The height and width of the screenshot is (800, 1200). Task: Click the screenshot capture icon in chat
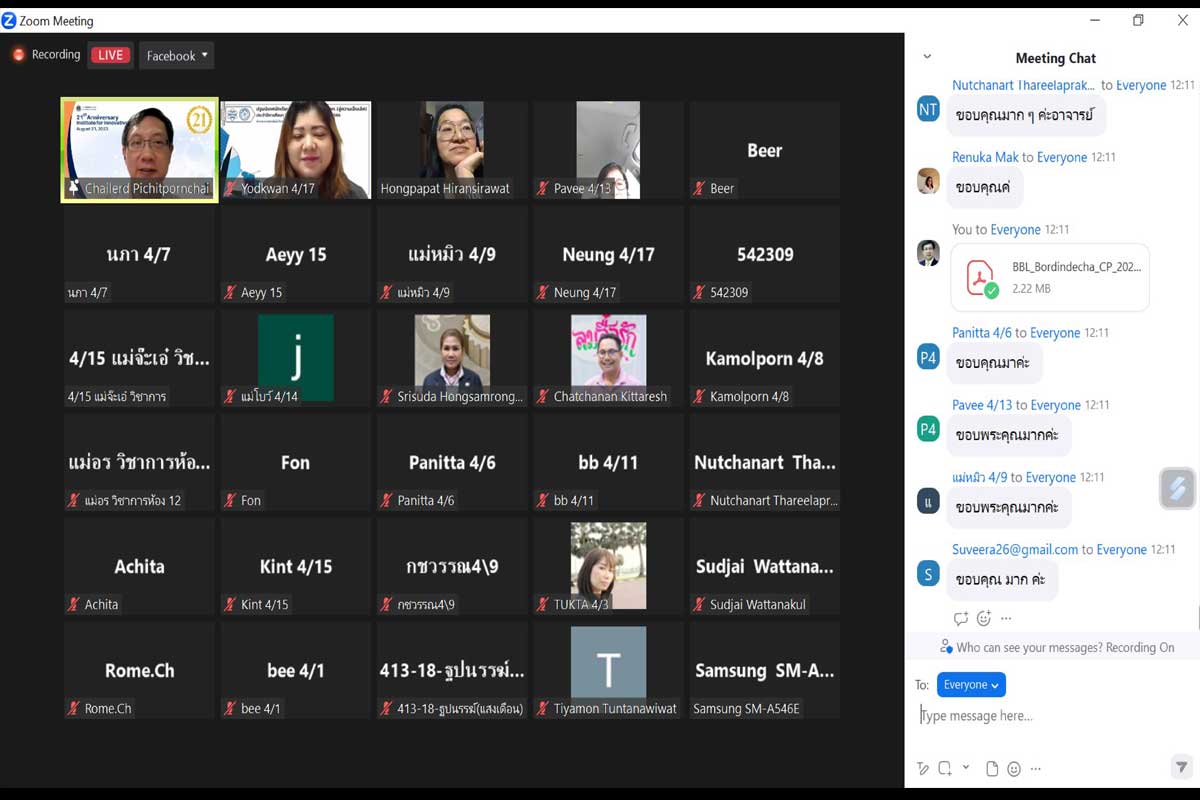(945, 769)
